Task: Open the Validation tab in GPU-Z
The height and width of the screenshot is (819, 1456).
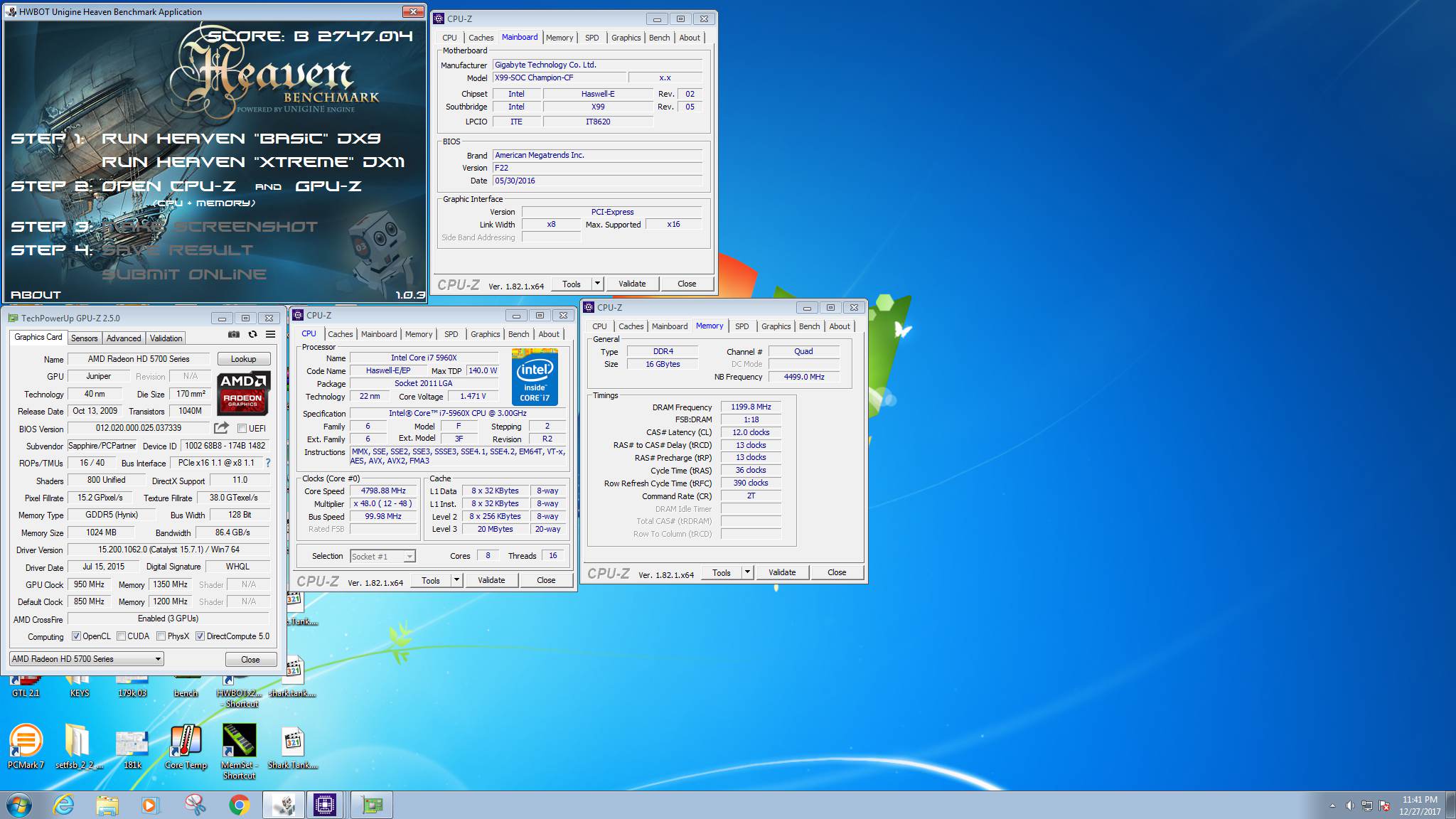Action: coord(166,338)
